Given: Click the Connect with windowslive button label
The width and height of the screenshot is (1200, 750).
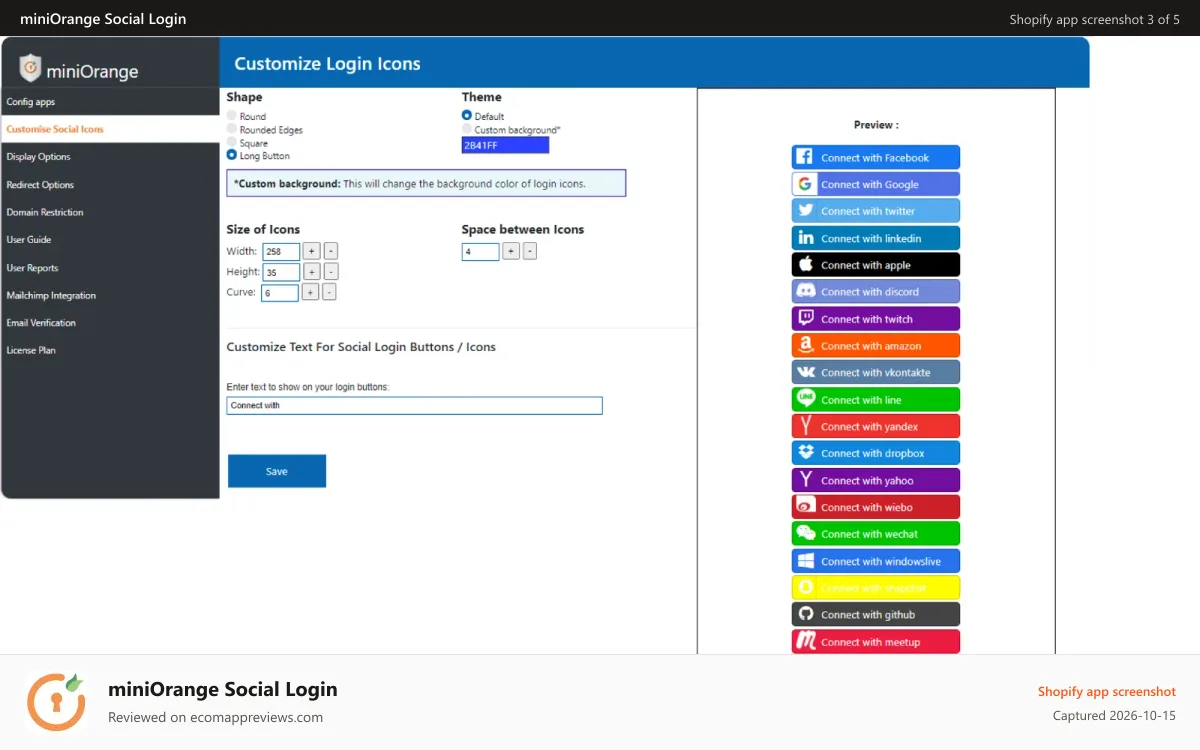Looking at the screenshot, I should [881, 562].
